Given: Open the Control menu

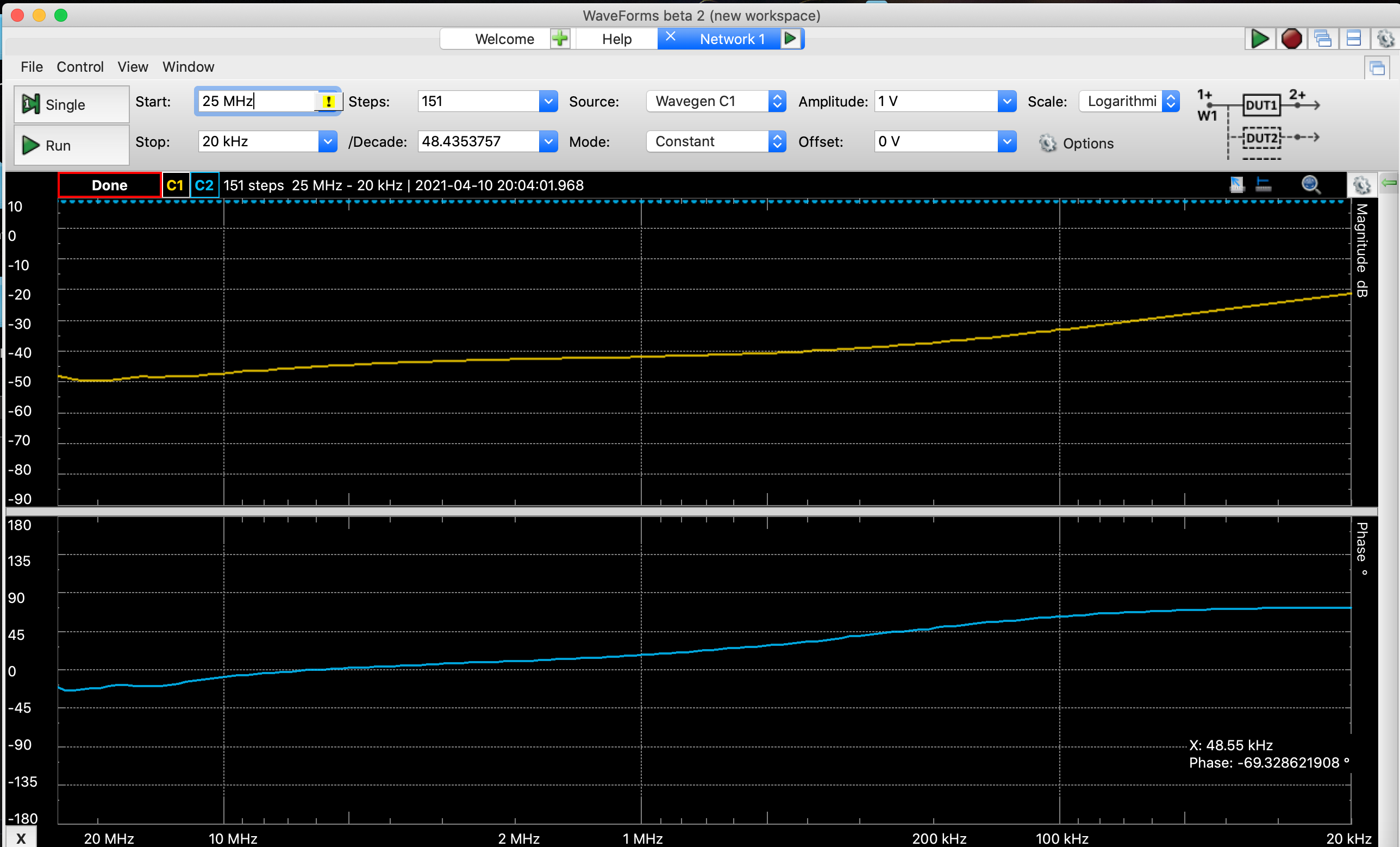Looking at the screenshot, I should point(80,67).
